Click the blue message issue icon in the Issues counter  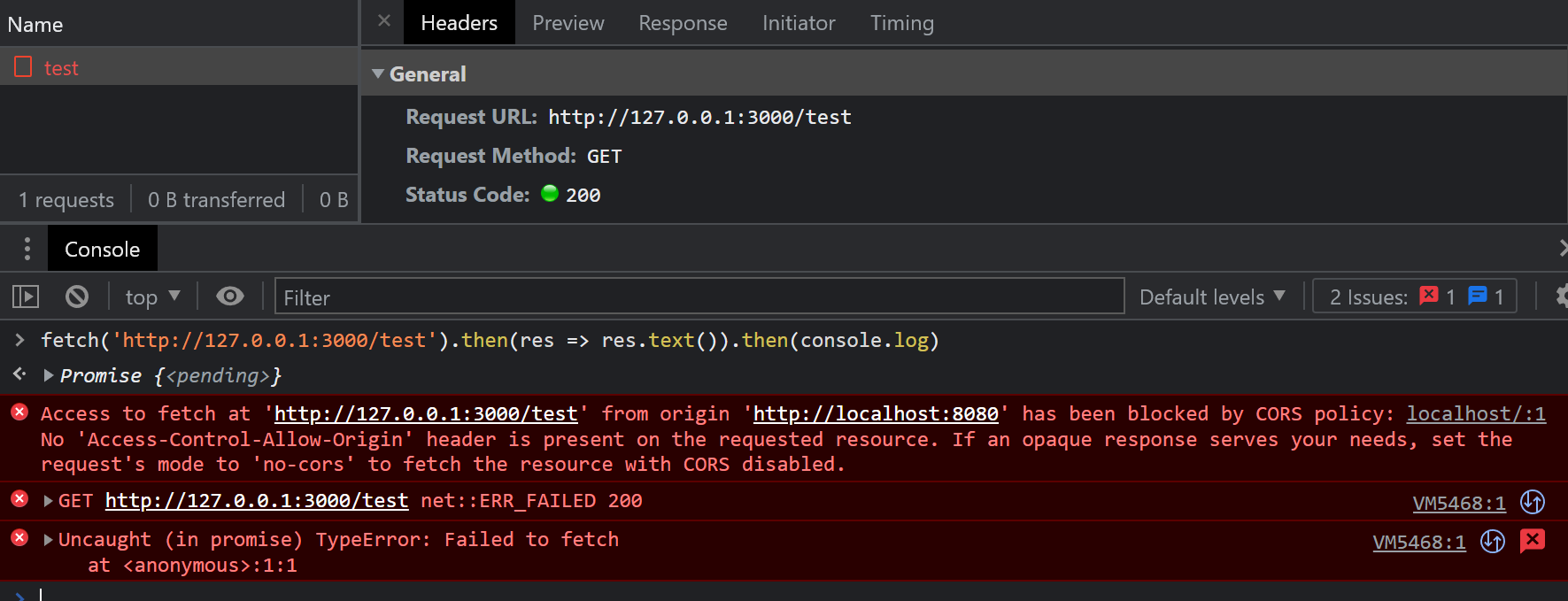tap(1477, 297)
